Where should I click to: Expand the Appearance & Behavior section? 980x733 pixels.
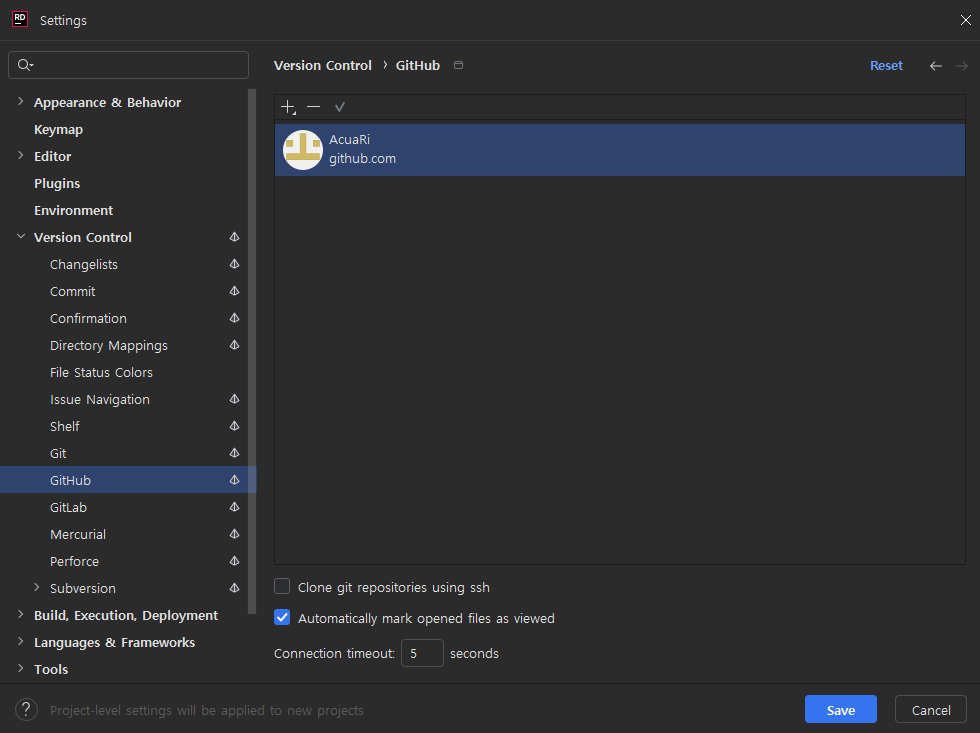(19, 102)
